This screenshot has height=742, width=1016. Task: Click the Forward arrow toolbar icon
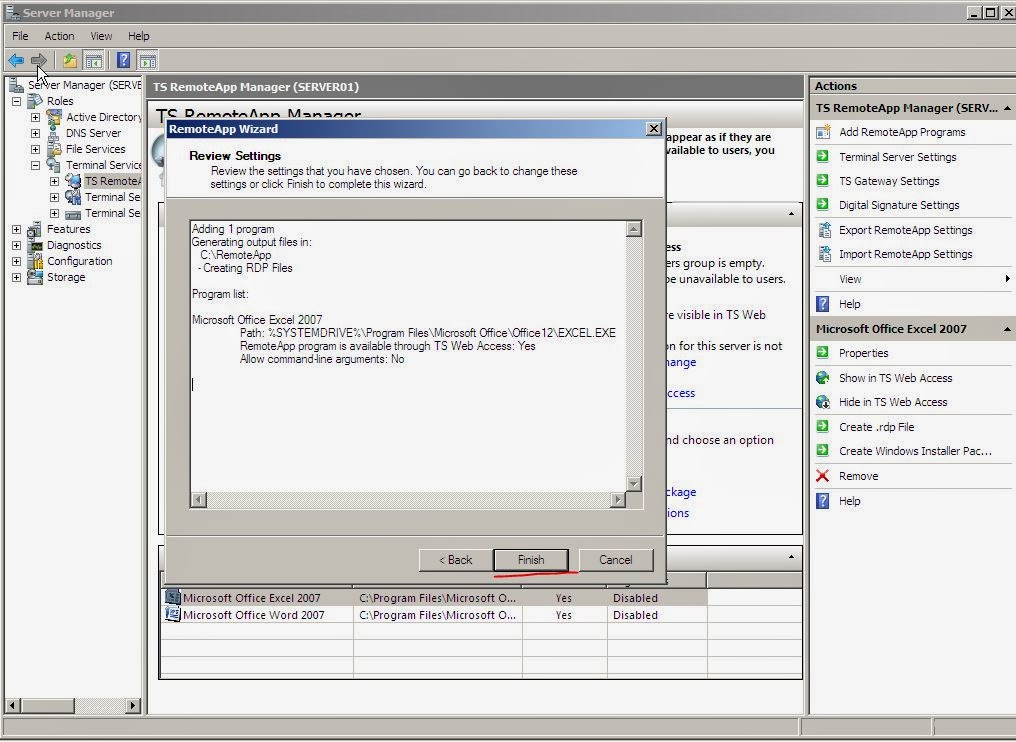coord(39,61)
